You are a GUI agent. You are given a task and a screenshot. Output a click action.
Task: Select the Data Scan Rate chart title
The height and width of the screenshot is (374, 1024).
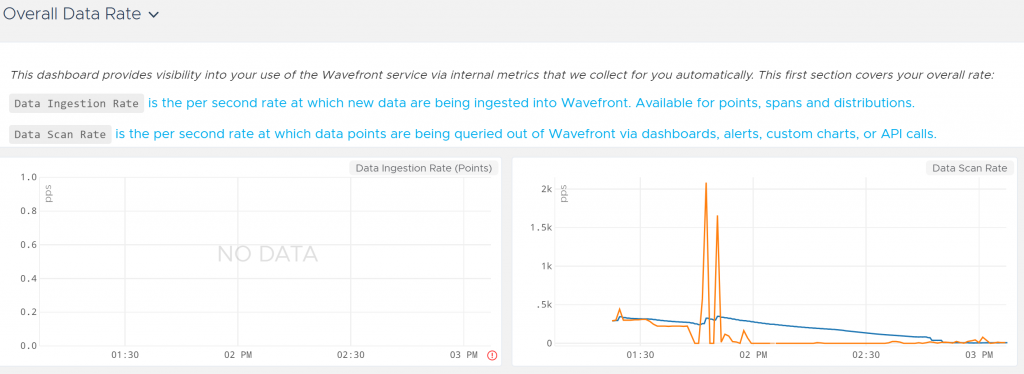tap(969, 168)
